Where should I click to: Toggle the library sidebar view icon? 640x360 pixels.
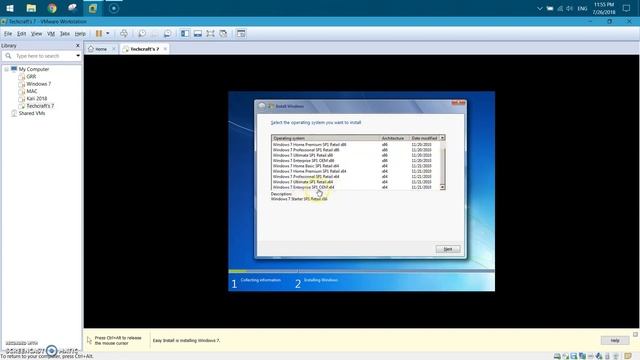click(185, 33)
